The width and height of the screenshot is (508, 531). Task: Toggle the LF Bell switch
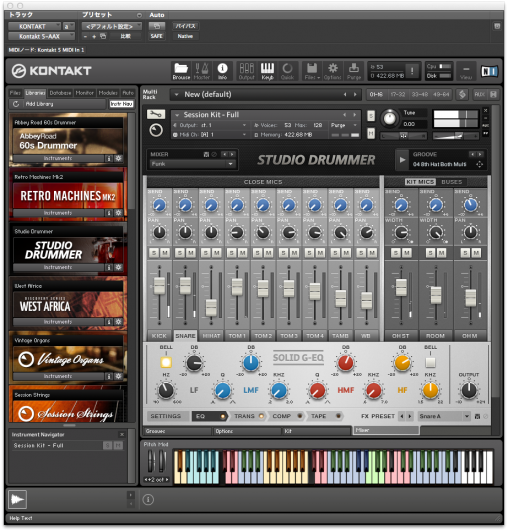(x=166, y=362)
